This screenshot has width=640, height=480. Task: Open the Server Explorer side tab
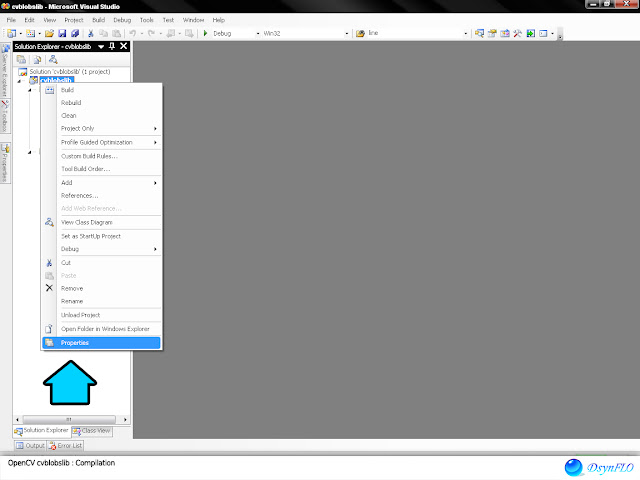click(x=5, y=70)
